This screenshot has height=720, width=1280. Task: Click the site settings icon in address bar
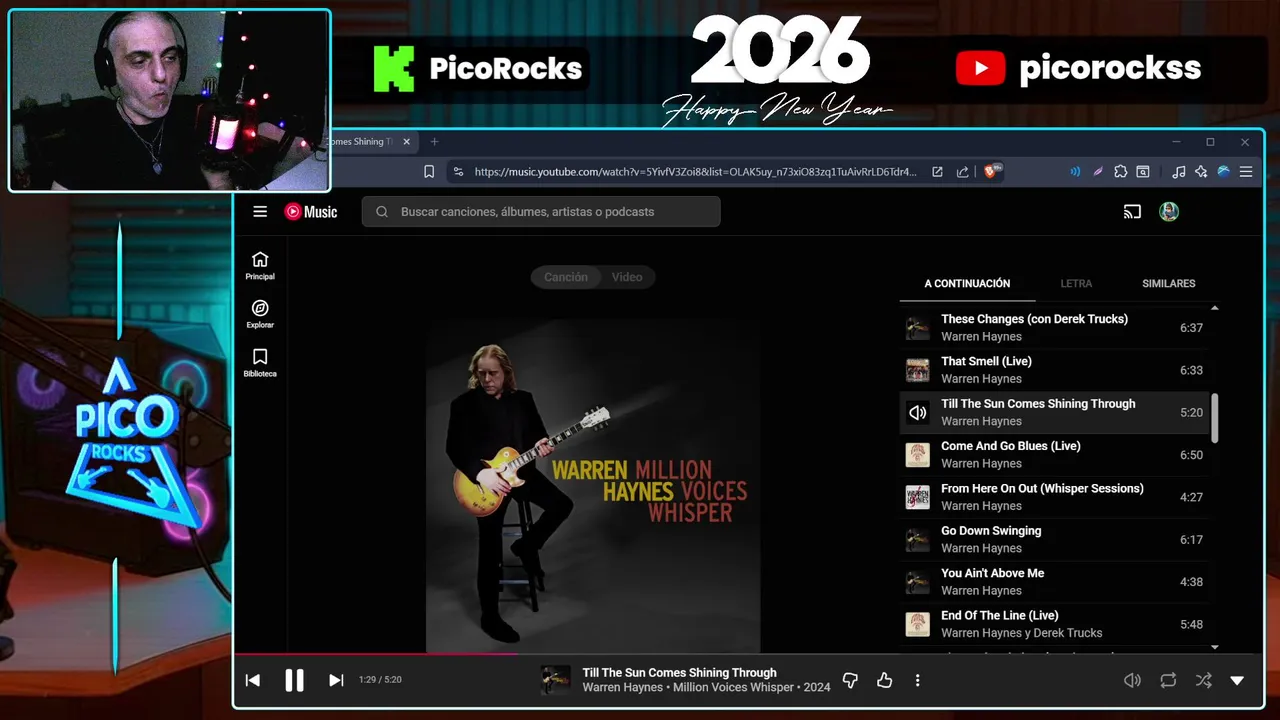(458, 172)
